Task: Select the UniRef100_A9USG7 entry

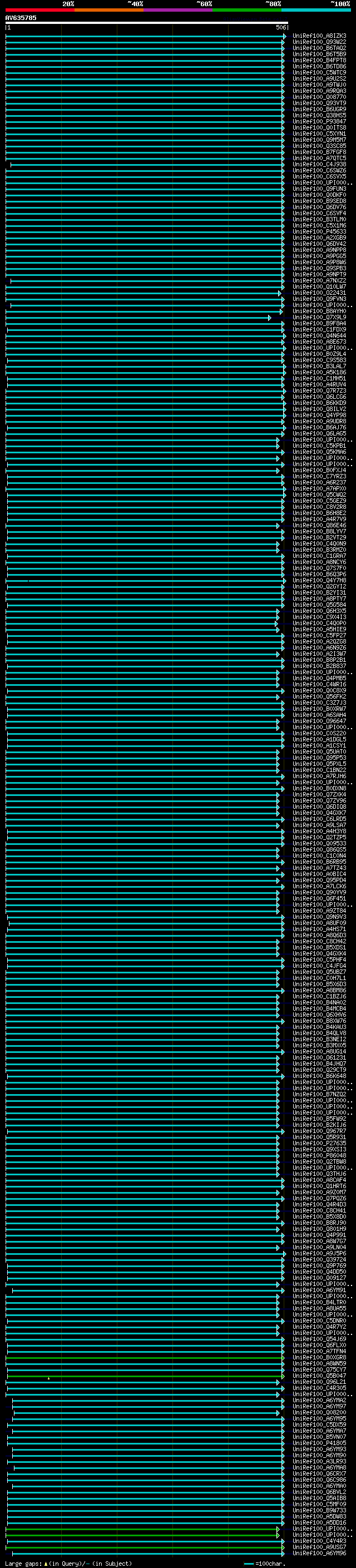Action: (x=319, y=1548)
